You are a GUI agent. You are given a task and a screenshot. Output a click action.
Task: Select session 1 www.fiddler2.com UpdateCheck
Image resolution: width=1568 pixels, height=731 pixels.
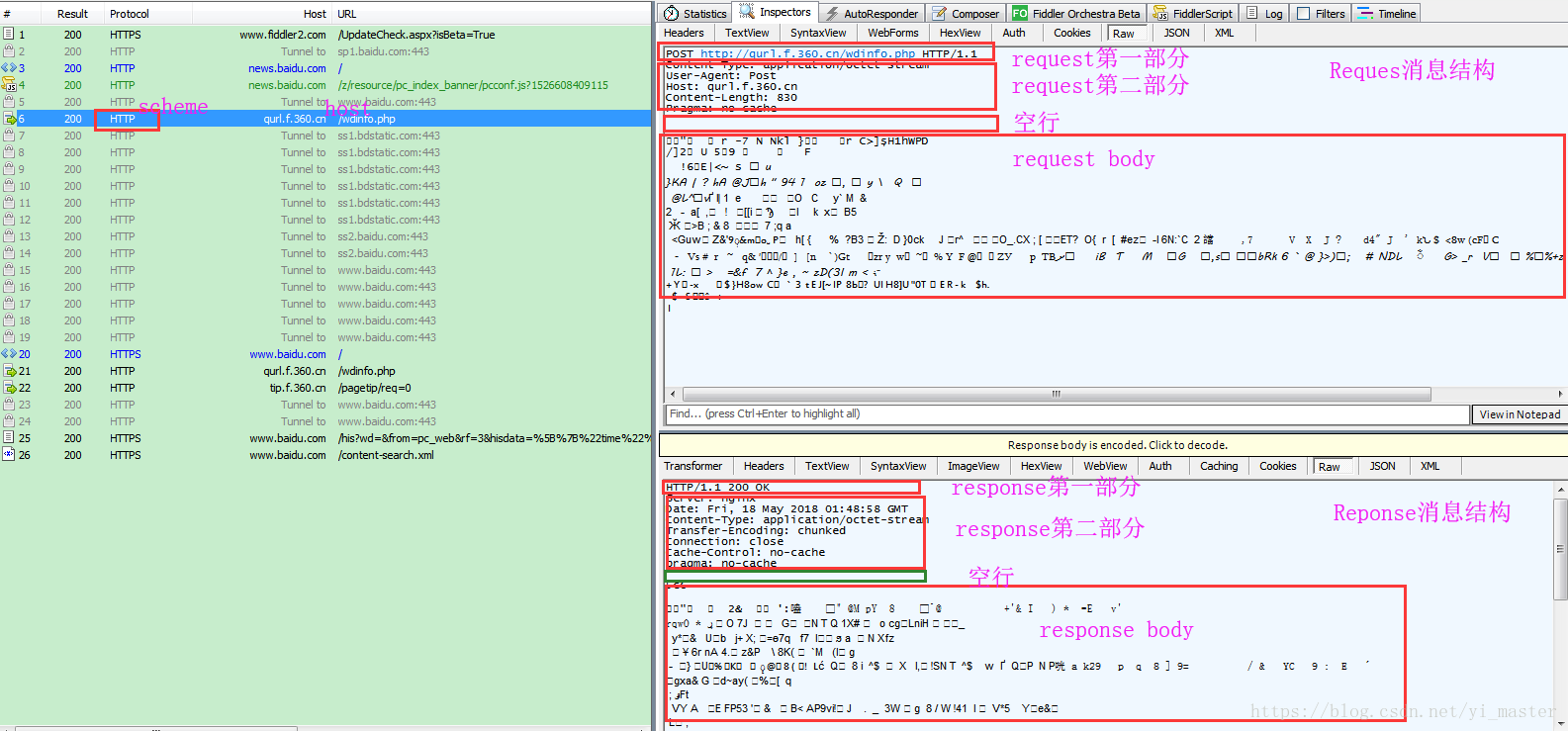point(326,35)
